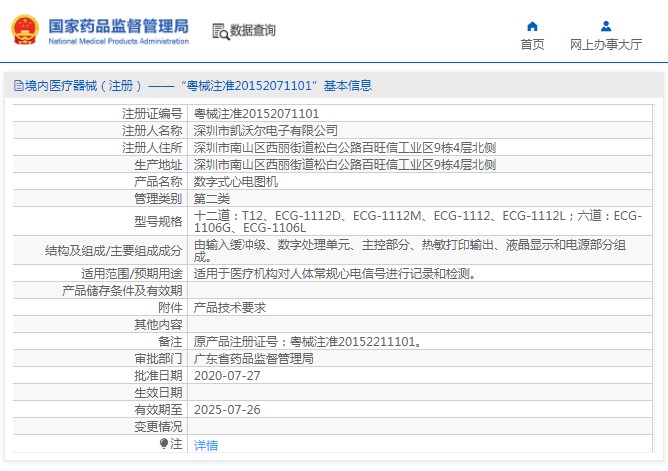
Task: Open the 数据查询 search icon
Action: [221, 32]
